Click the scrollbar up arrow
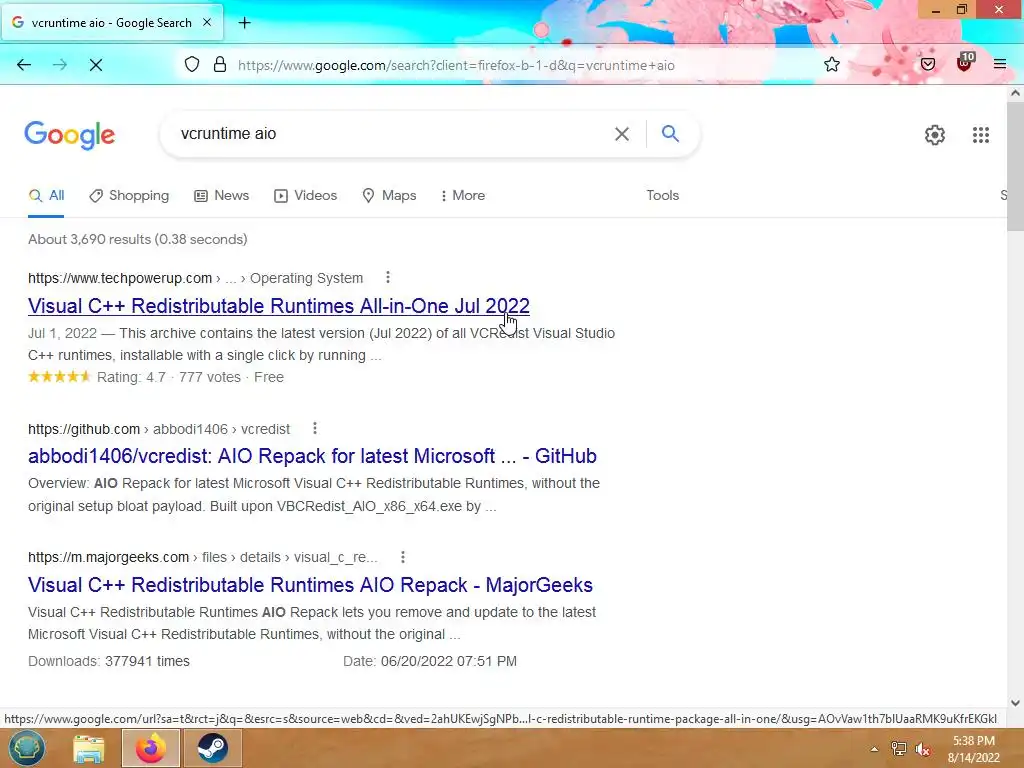Viewport: 1024px width, 768px height. [1015, 93]
